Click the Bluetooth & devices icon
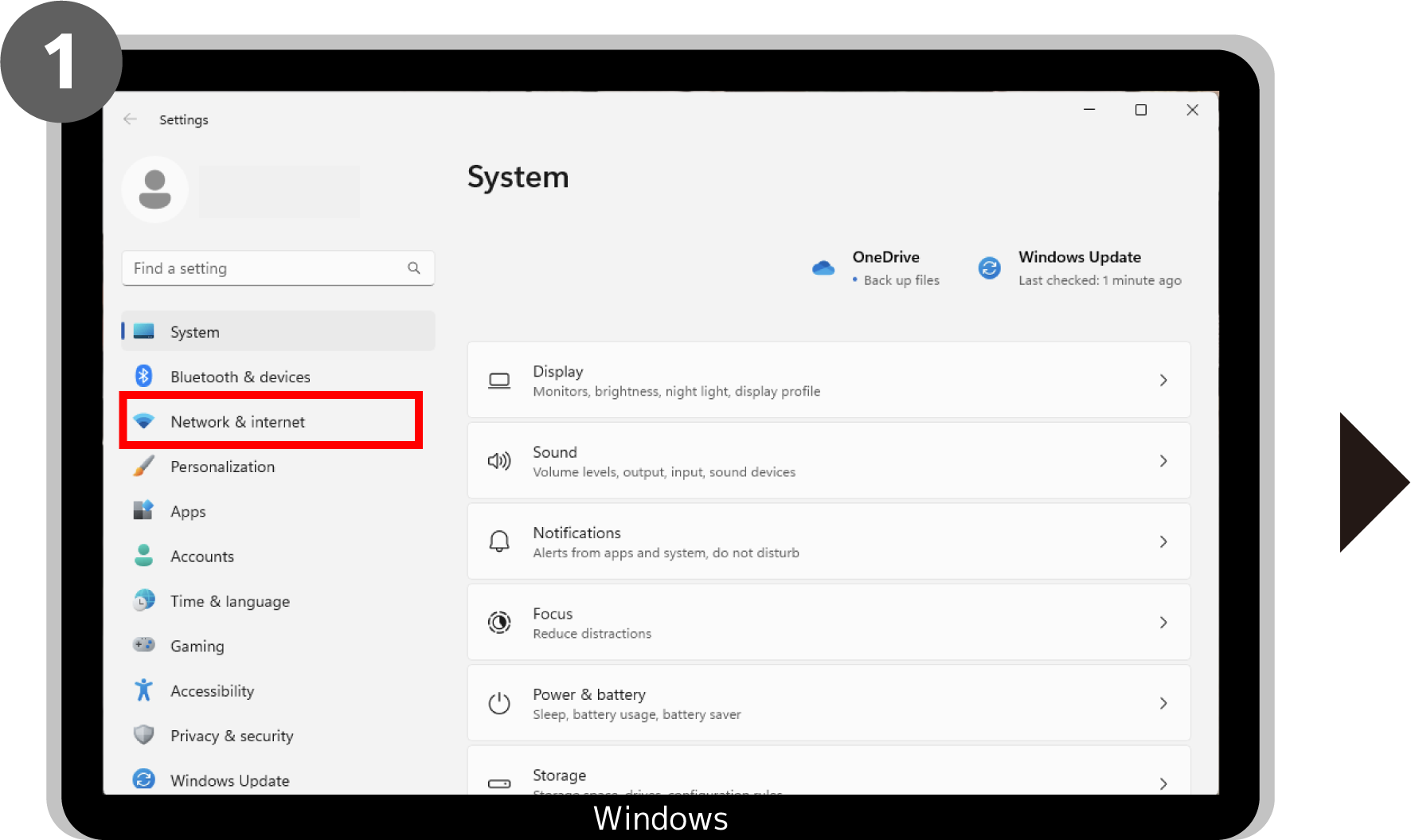 [x=144, y=376]
